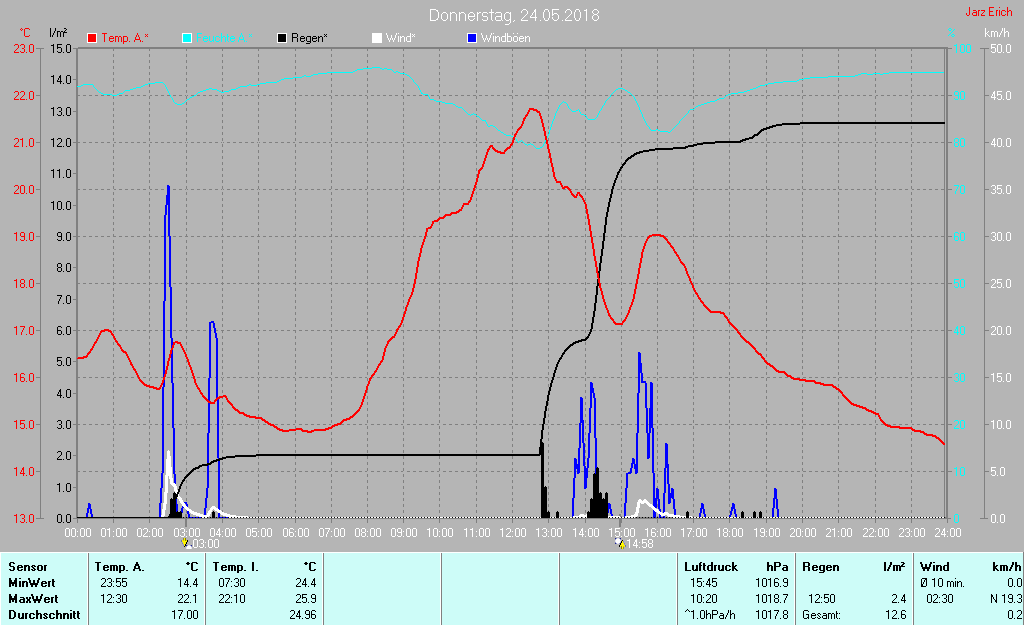Click the Gesamt rain total value 12.6
This screenshot has width=1024, height=625.
pyautogui.click(x=896, y=615)
